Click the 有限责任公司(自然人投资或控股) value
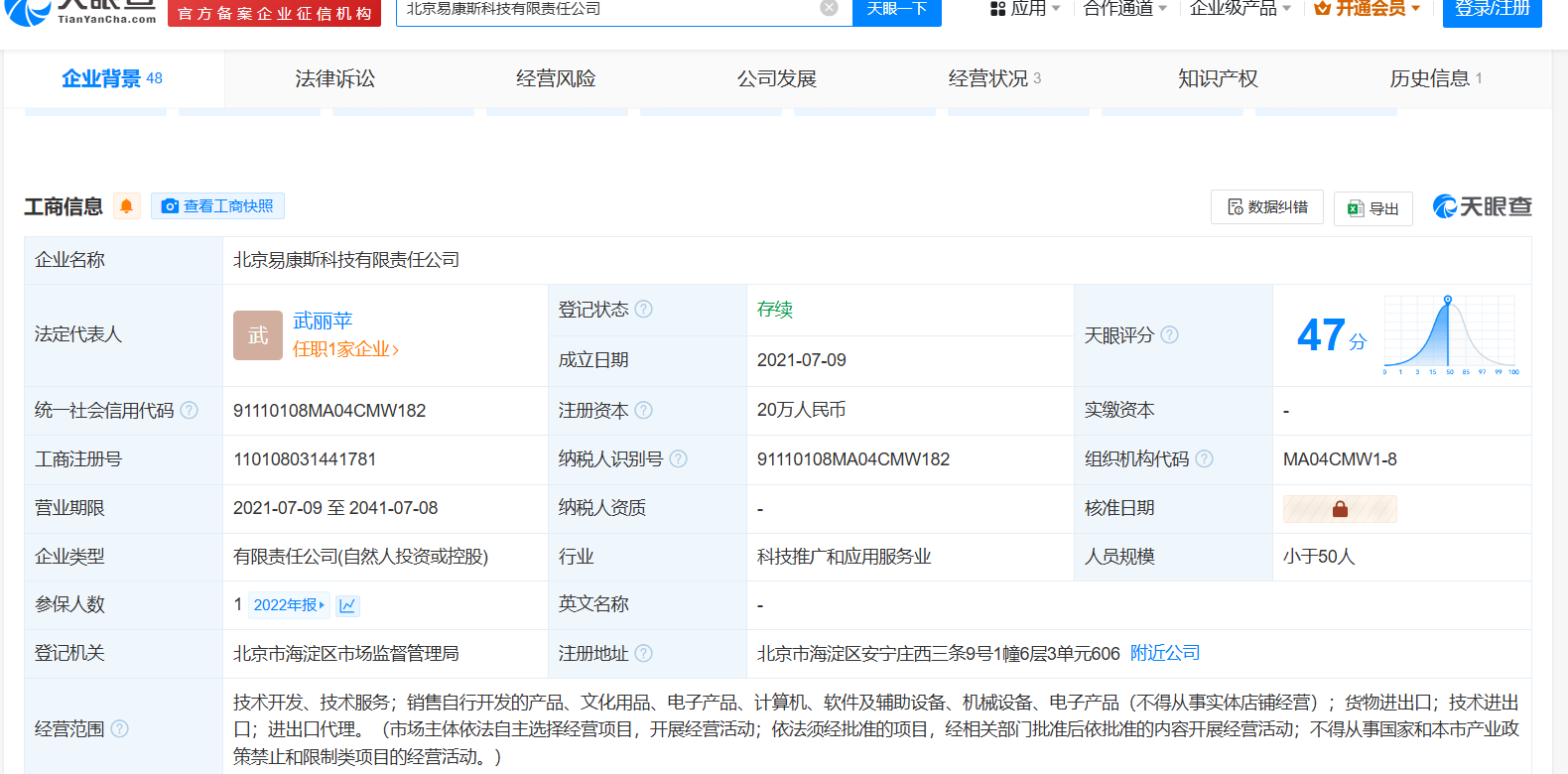1568x774 pixels. coord(361,557)
